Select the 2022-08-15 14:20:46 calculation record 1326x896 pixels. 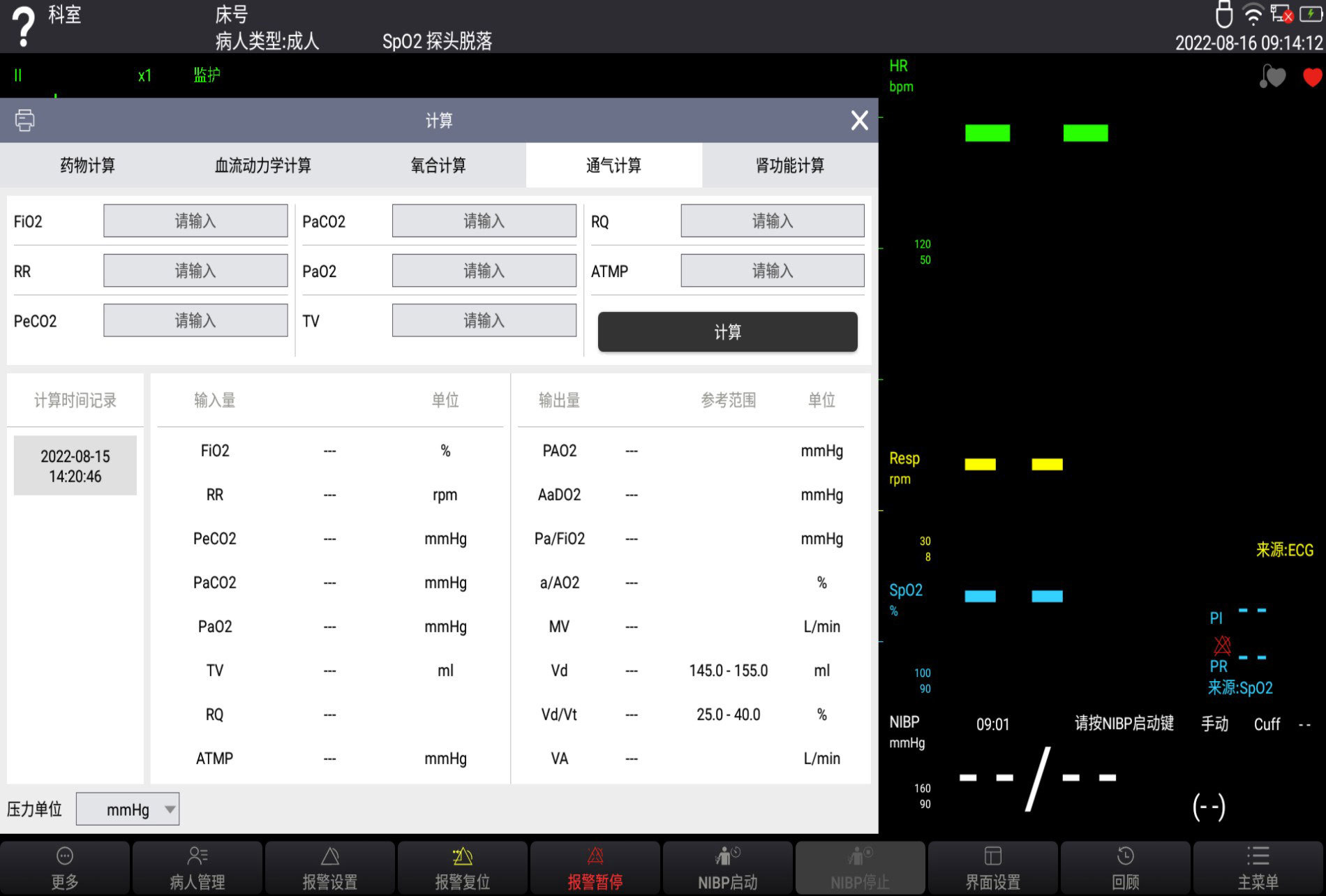point(75,466)
